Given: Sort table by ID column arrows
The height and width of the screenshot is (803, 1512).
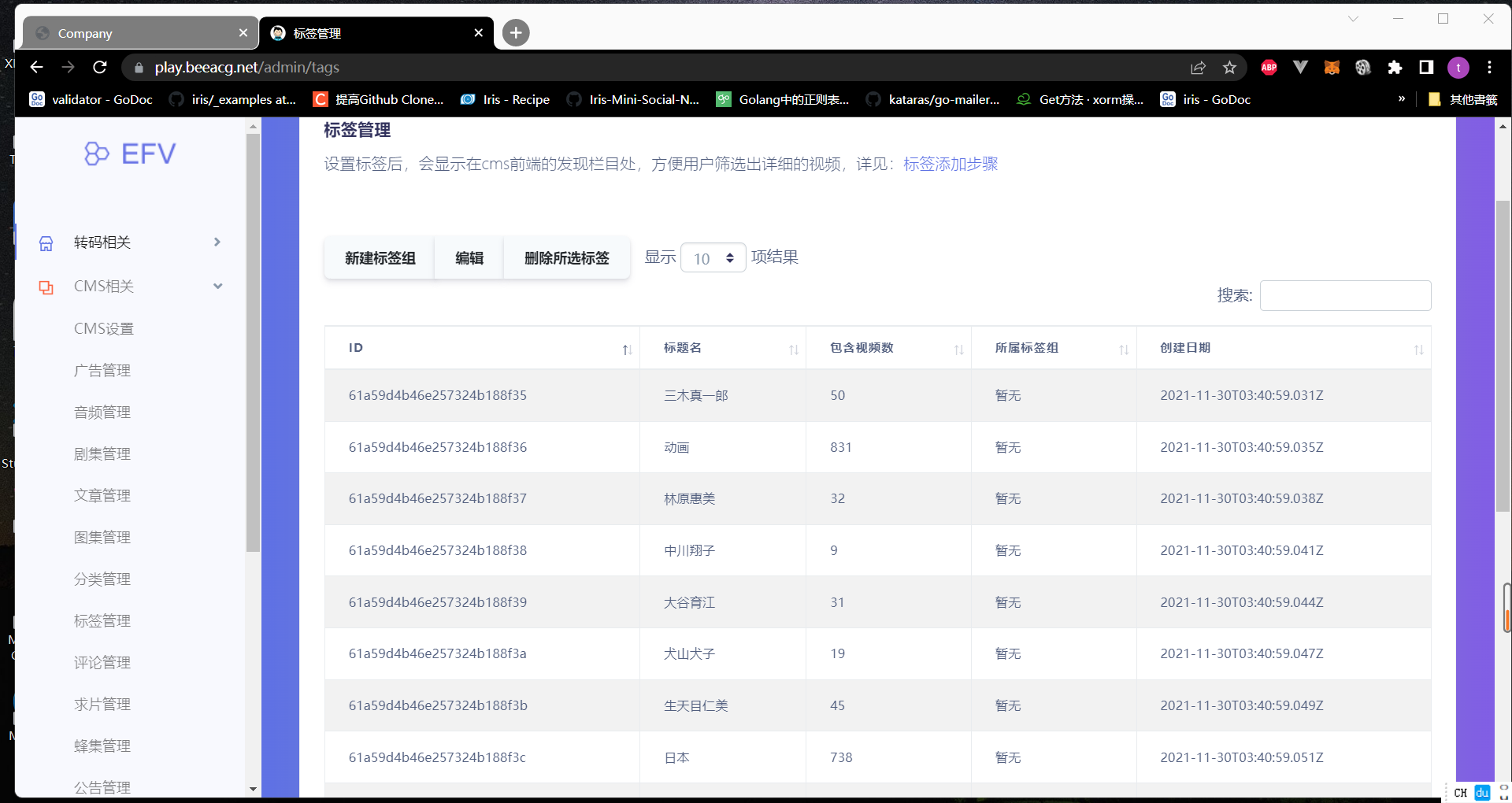Looking at the screenshot, I should (x=628, y=350).
